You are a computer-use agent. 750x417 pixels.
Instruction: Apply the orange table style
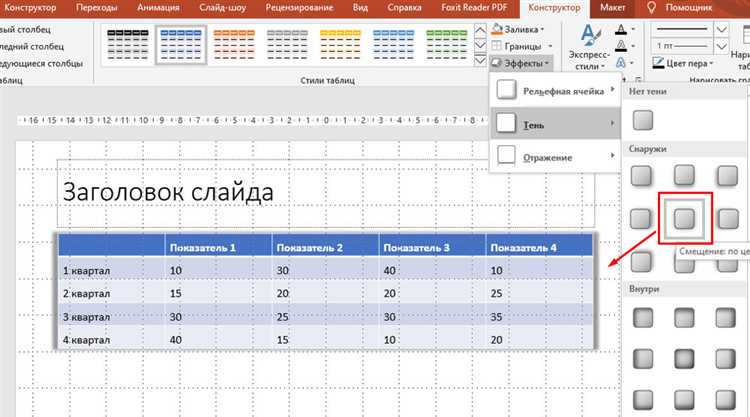coord(234,45)
